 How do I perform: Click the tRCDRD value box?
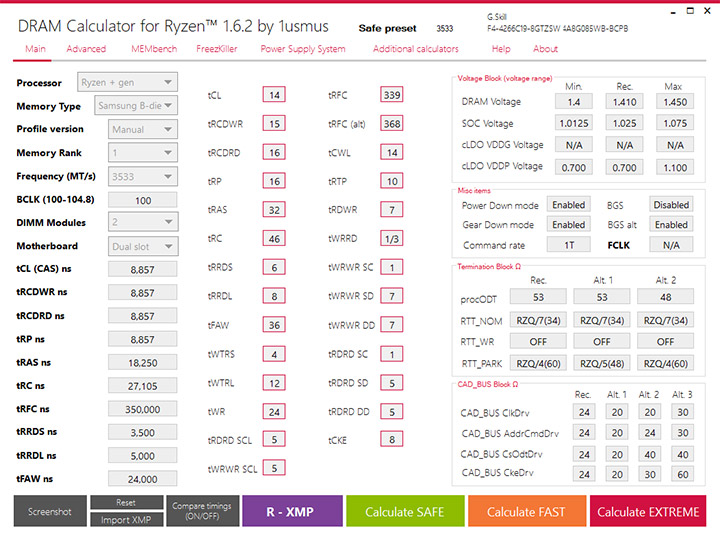click(274, 152)
